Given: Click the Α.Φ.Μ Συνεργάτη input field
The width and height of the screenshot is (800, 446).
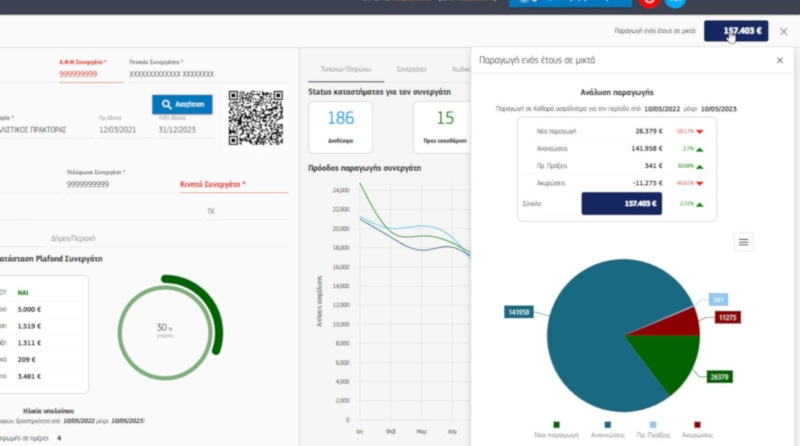Looking at the screenshot, I should point(90,74).
